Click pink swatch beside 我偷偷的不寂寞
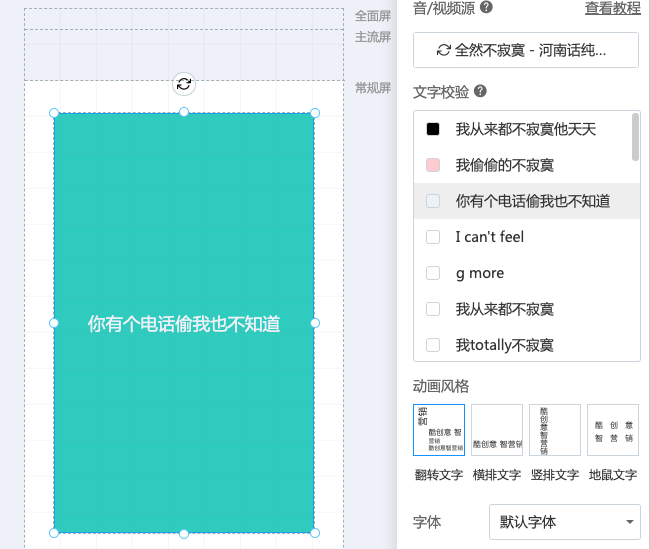Screen dimensions: 650x549 coord(433,165)
